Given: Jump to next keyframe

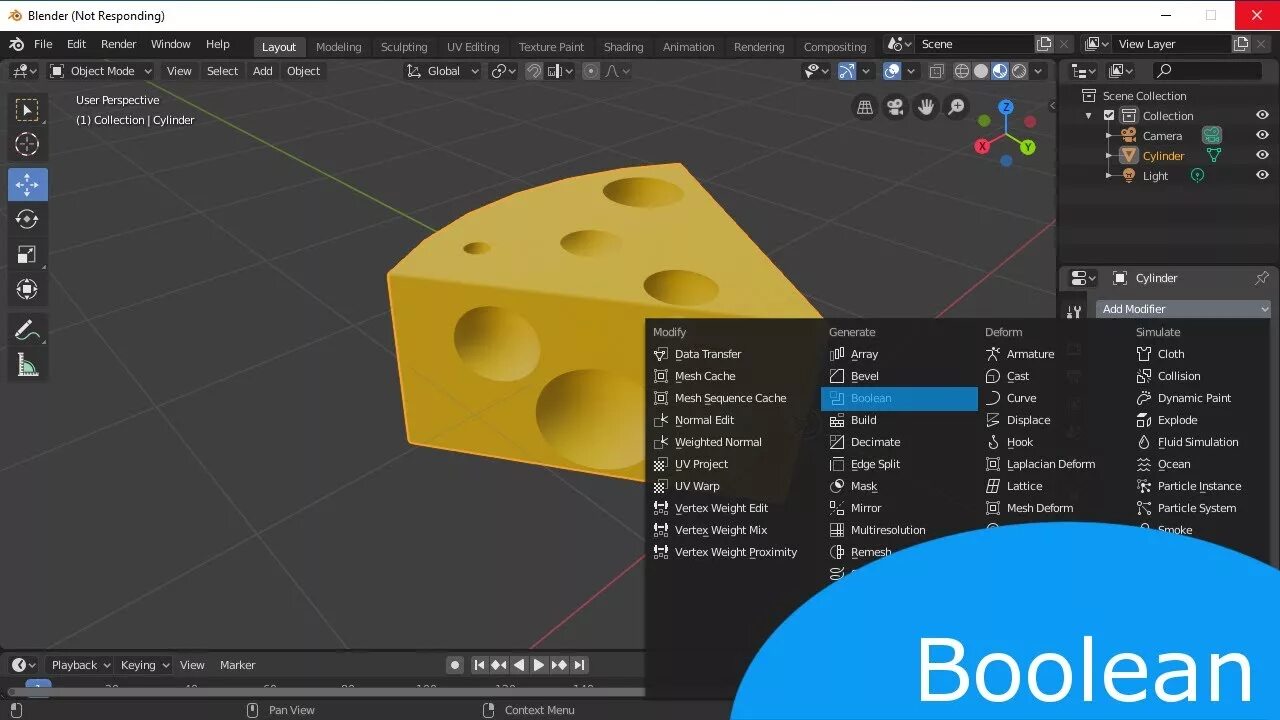Looking at the screenshot, I should (559, 665).
